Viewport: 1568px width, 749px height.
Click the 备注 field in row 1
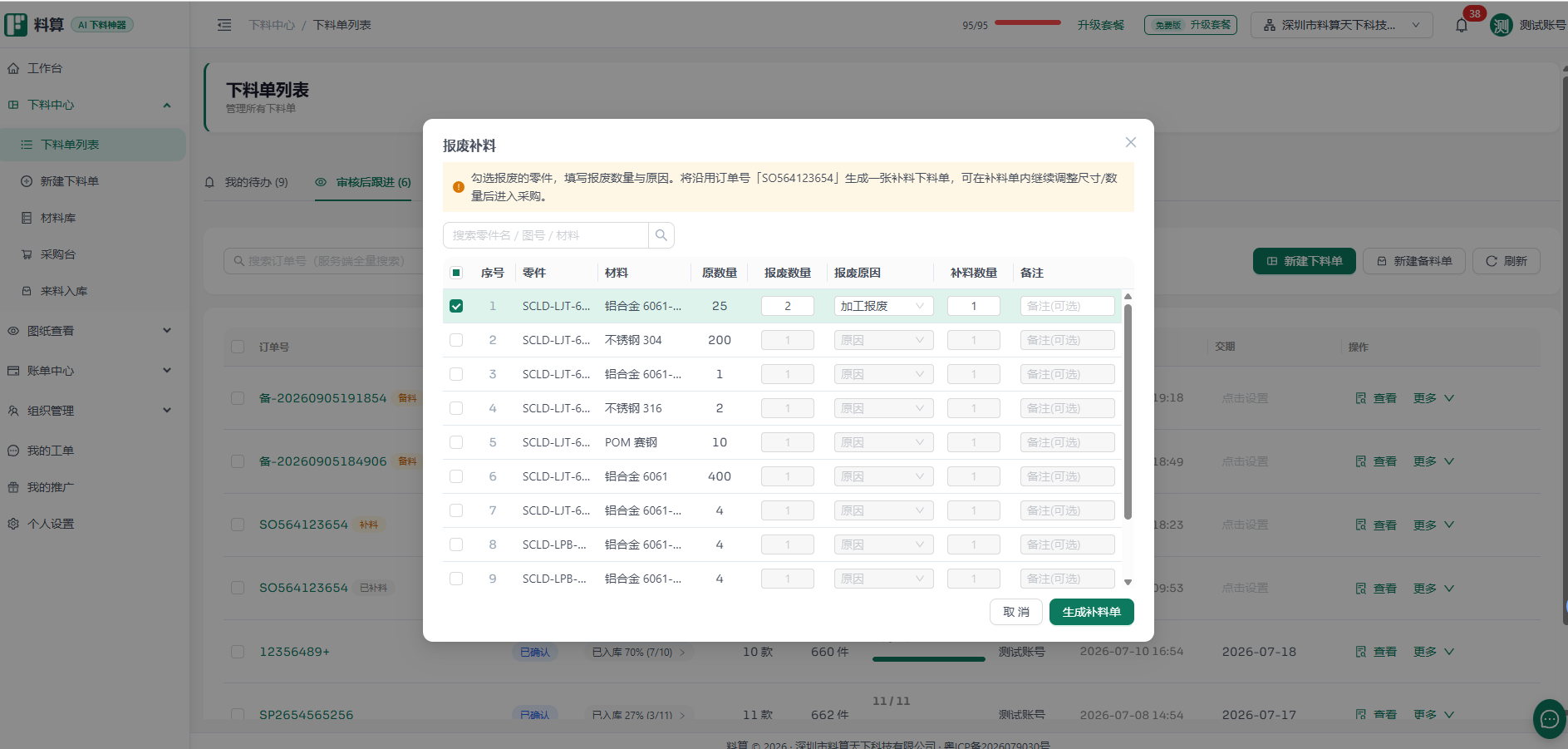(x=1068, y=306)
